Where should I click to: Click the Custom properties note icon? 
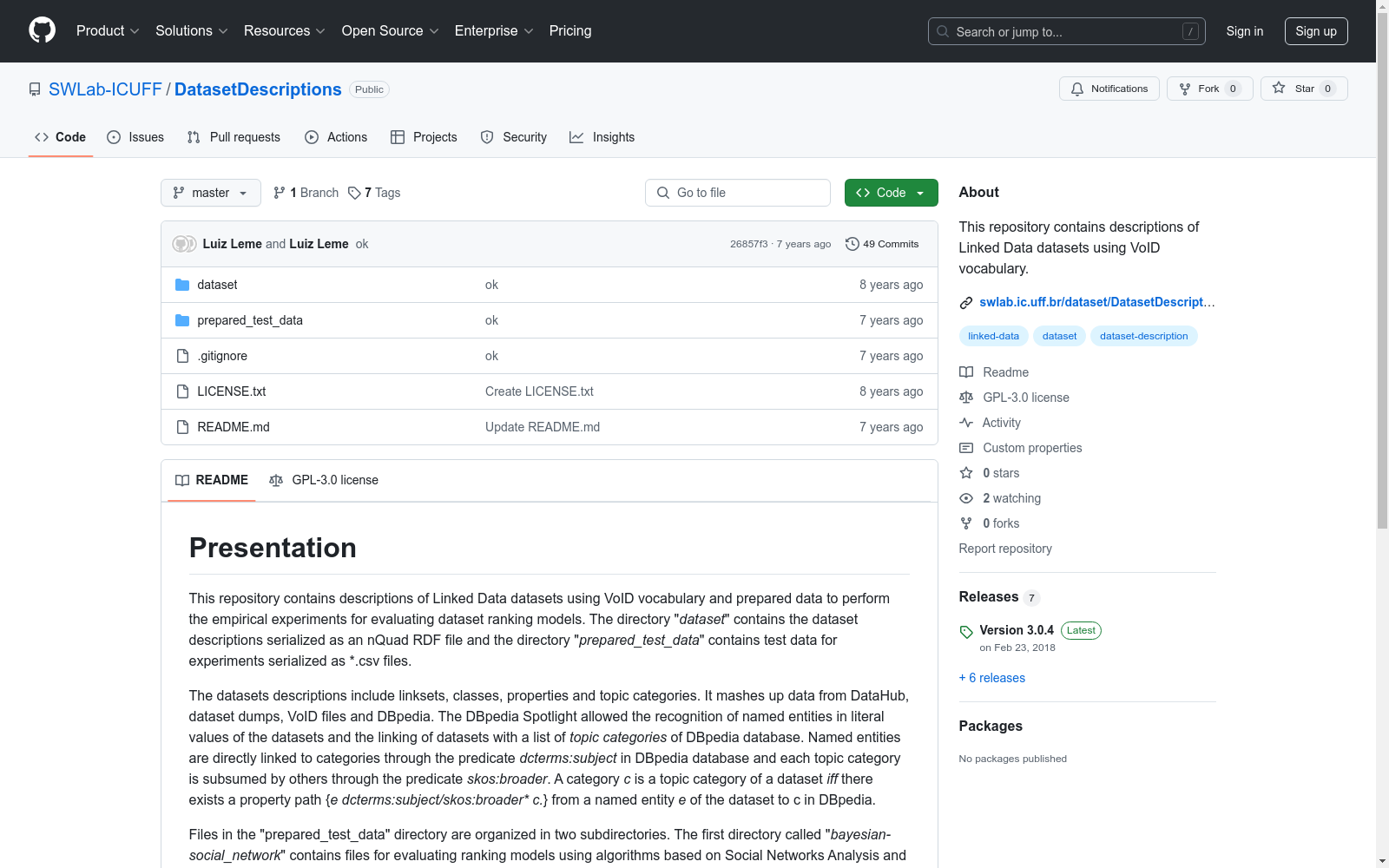(966, 448)
